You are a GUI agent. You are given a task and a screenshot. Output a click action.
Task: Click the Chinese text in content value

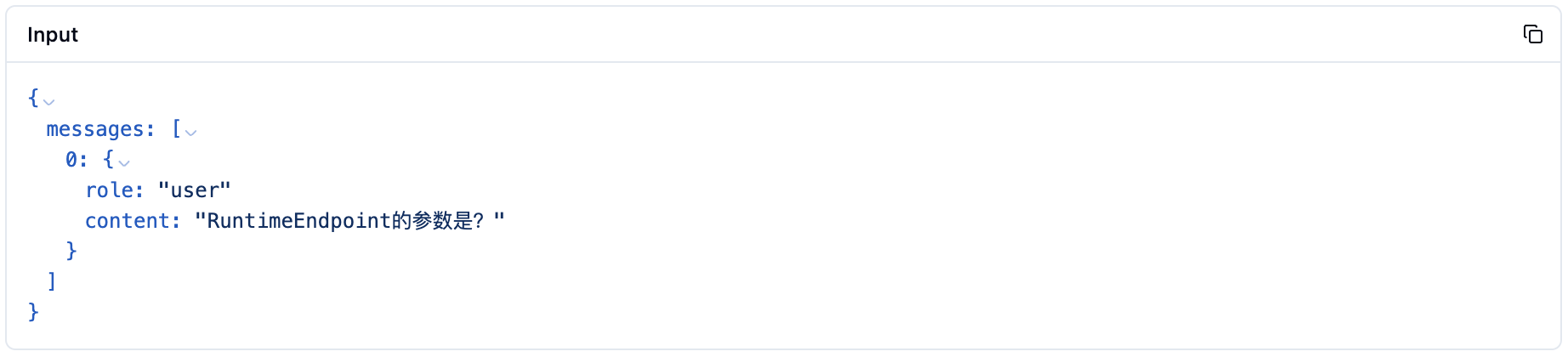pos(432,221)
